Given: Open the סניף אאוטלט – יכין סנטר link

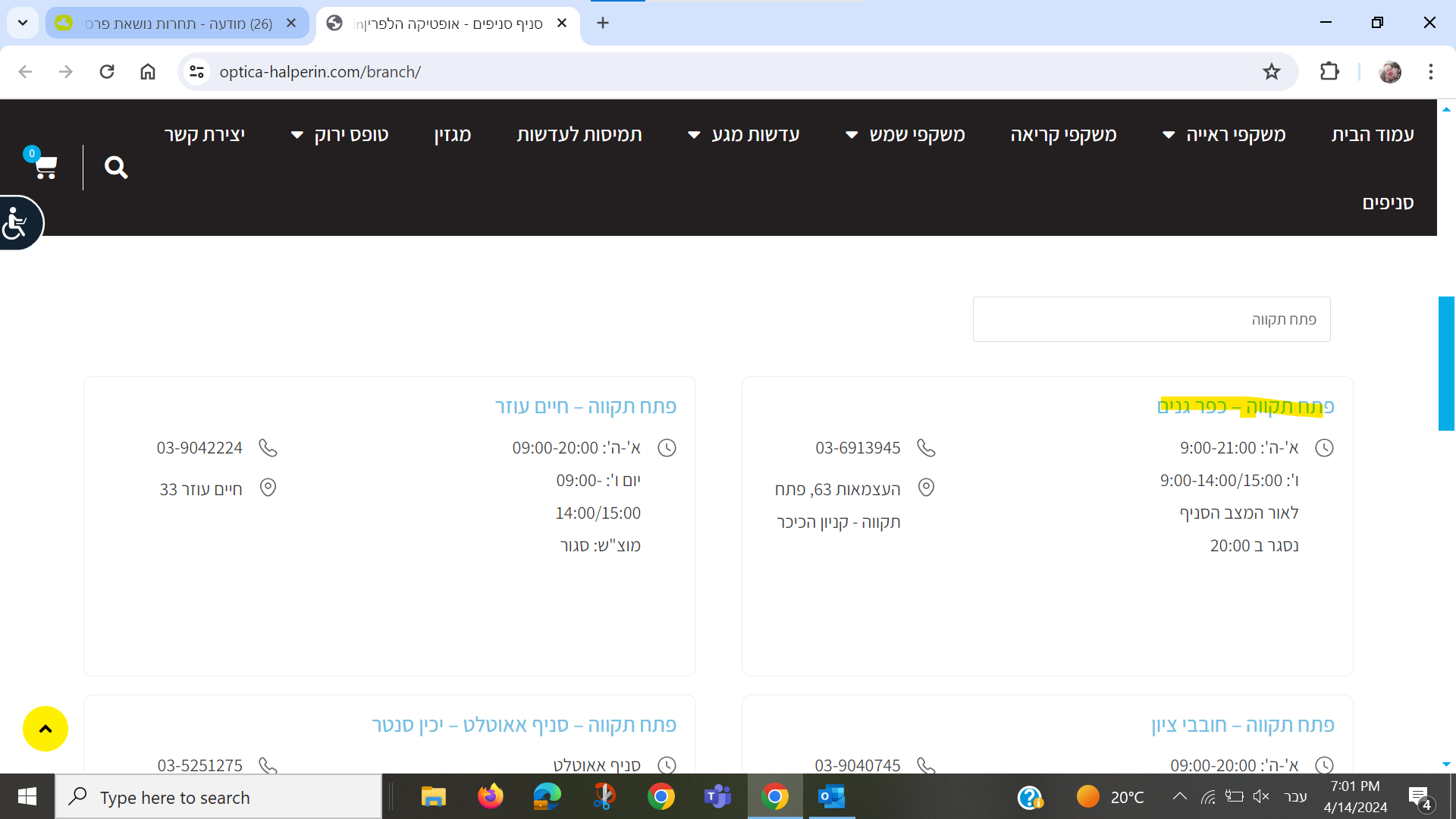Looking at the screenshot, I should tap(525, 725).
